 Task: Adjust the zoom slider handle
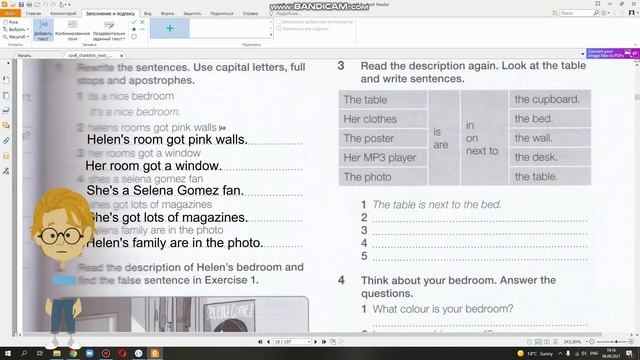(x=616, y=342)
